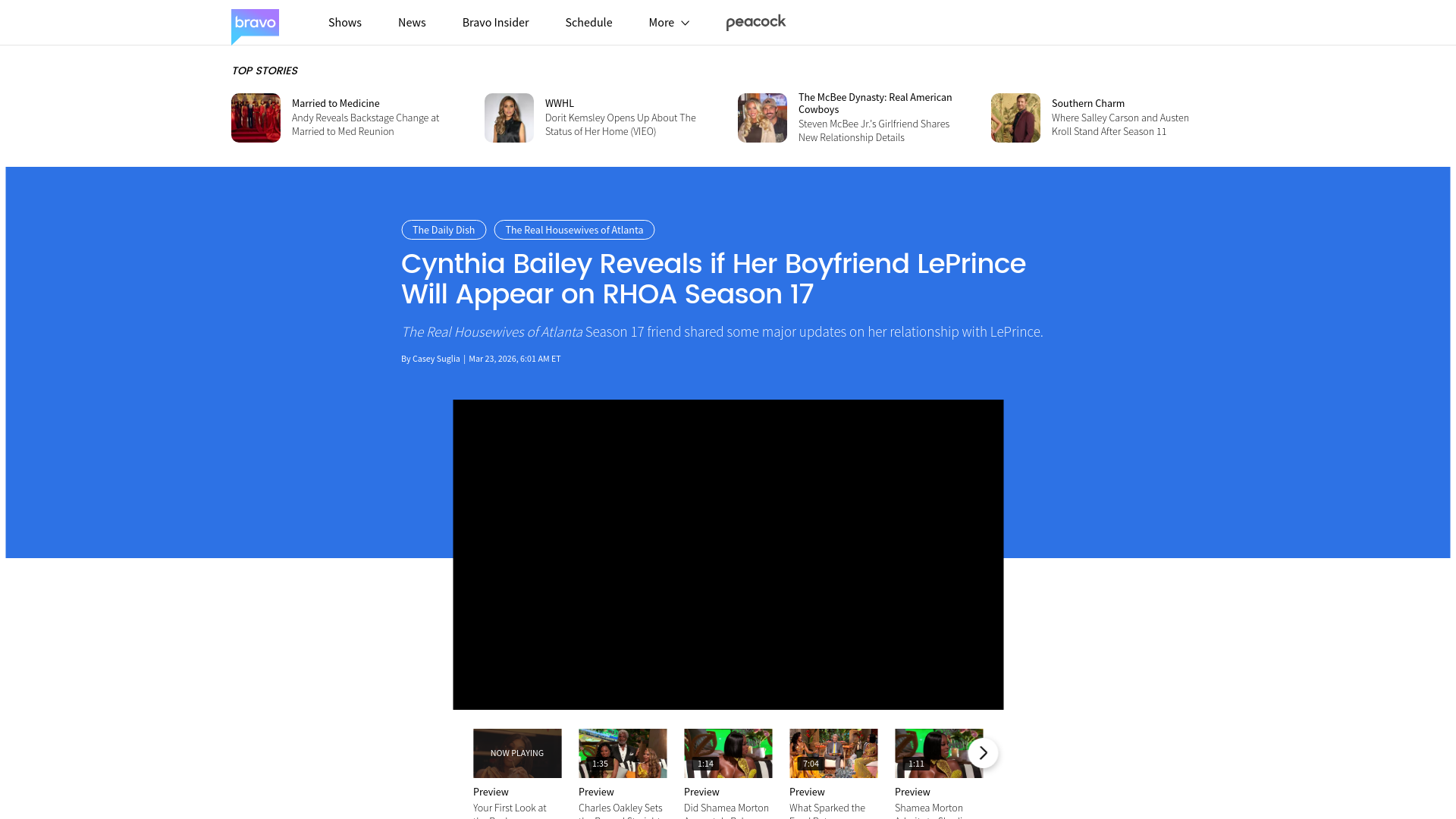Click The Real Housewives of Atlanta tag
Image resolution: width=1456 pixels, height=819 pixels.
coord(574,230)
